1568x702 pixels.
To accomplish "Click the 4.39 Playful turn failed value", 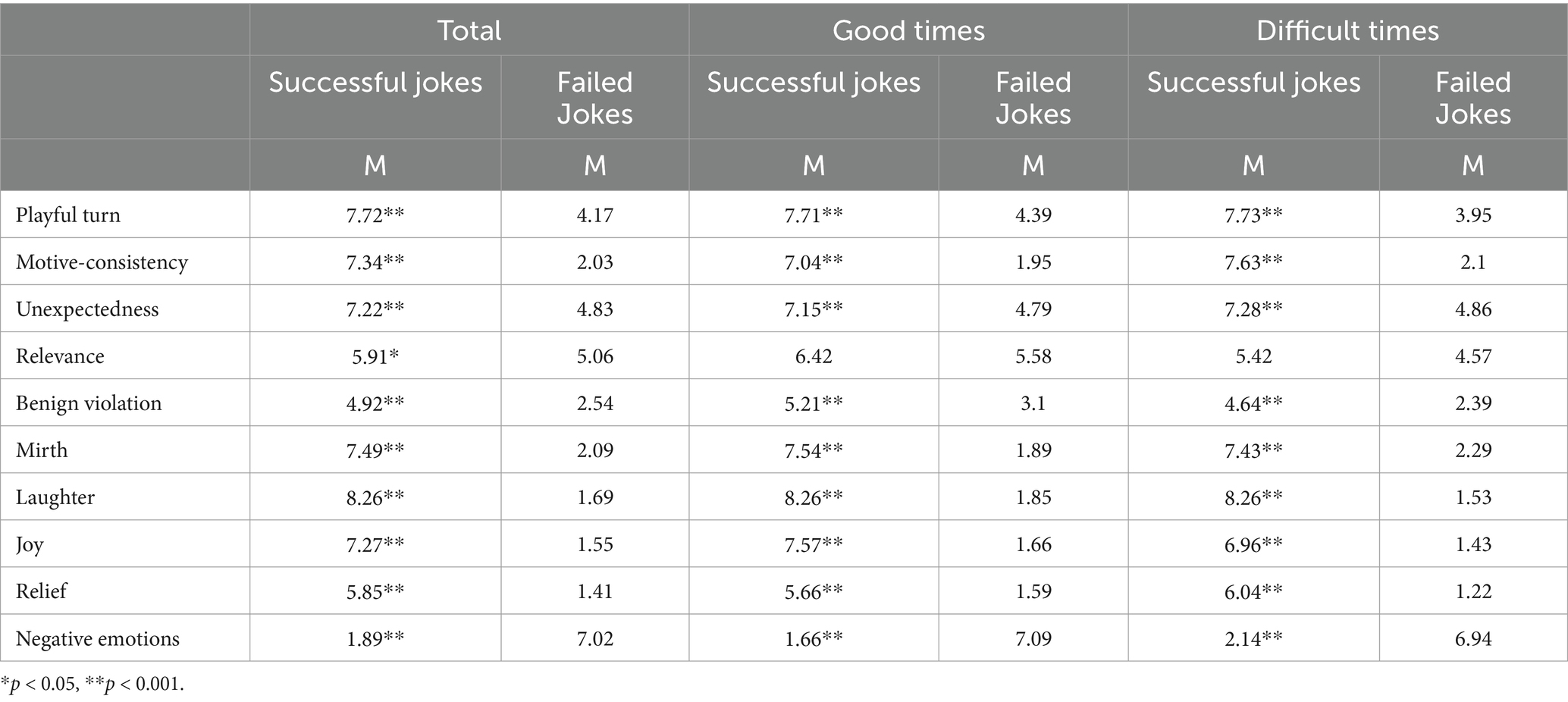I will coord(1033,215).
